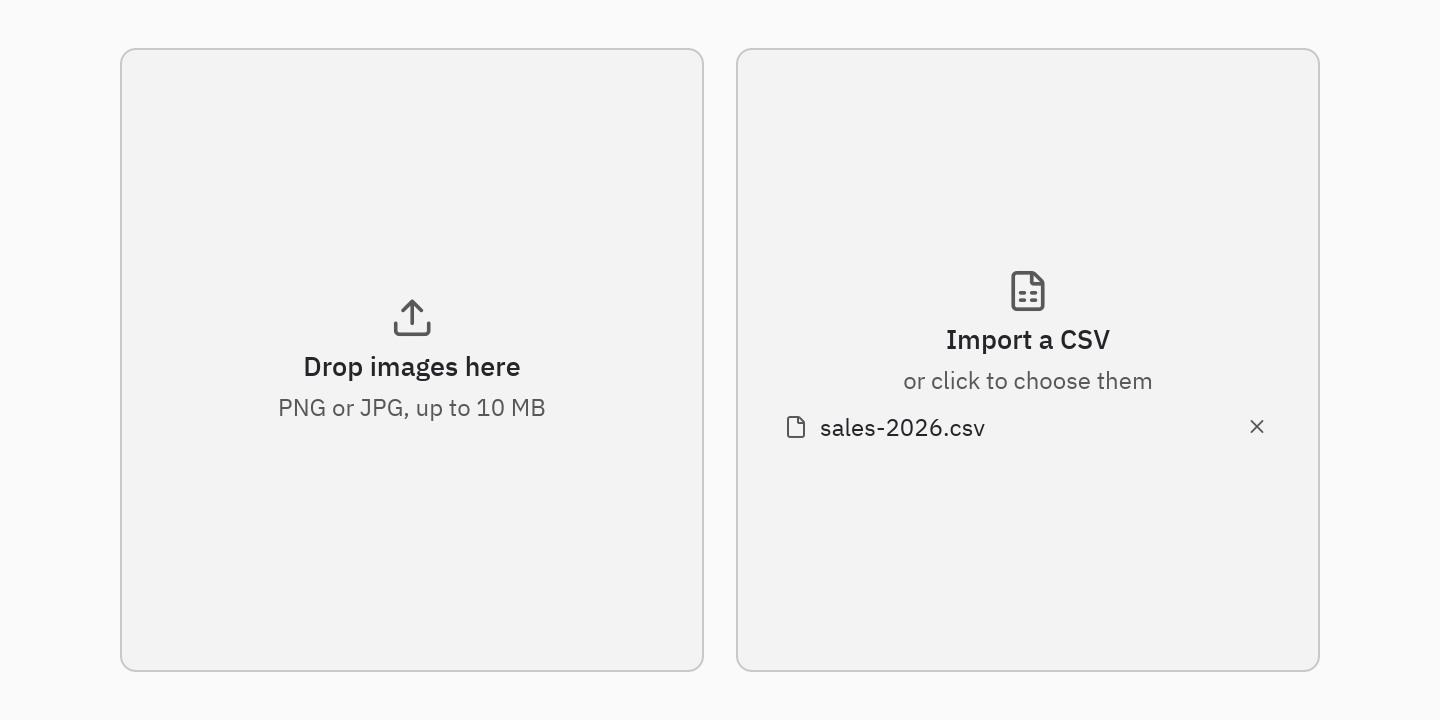Click the "Drop images here" heading
The width and height of the screenshot is (1440, 720).
point(412,367)
